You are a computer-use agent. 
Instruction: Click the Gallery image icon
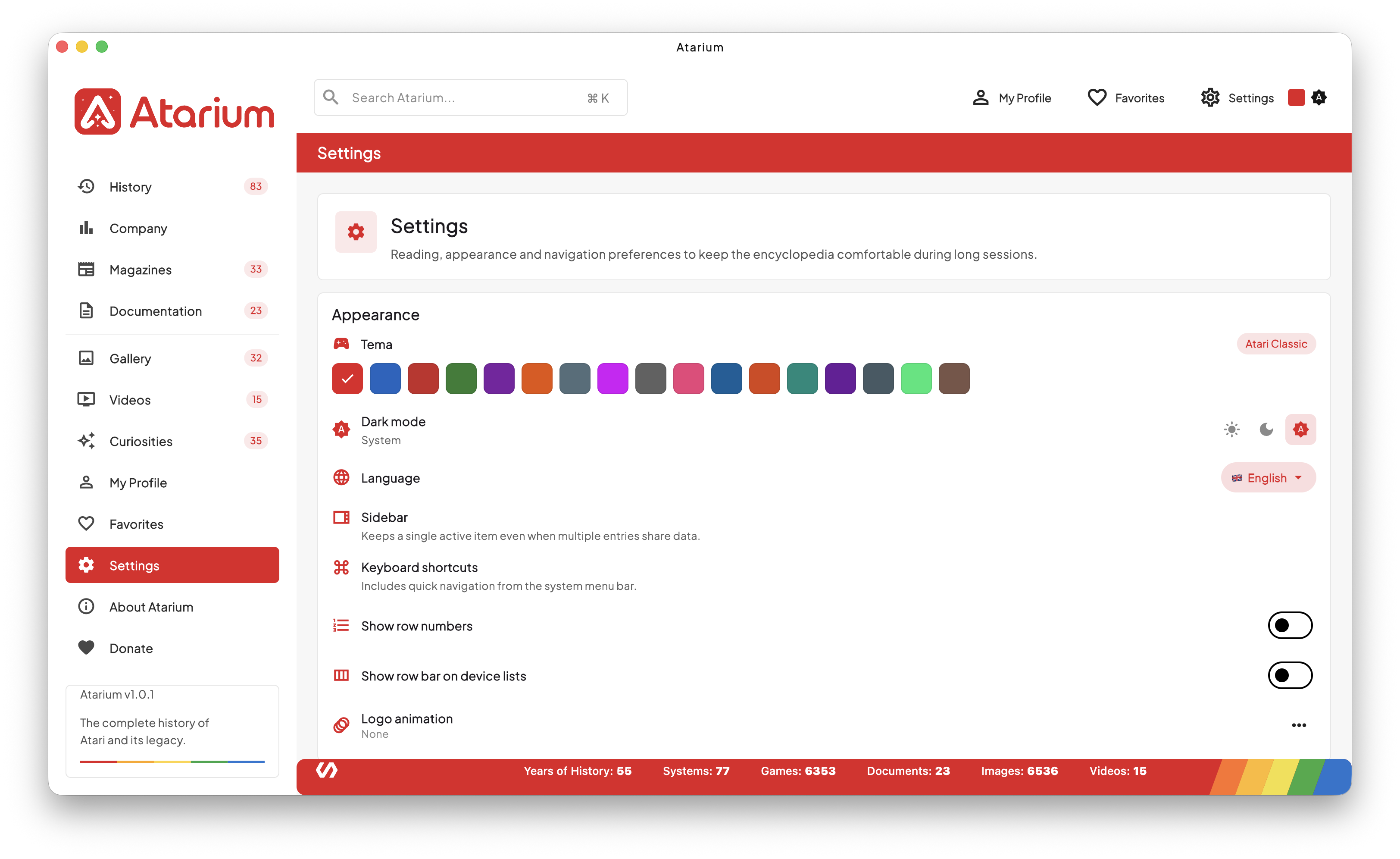tap(86, 358)
